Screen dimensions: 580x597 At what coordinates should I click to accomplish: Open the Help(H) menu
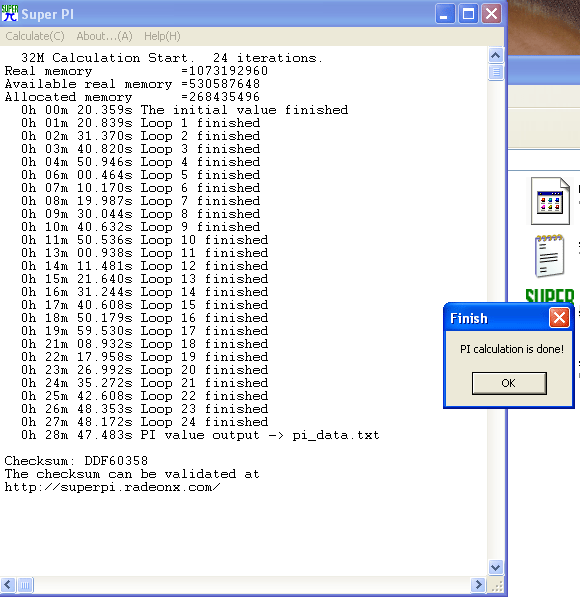click(162, 36)
